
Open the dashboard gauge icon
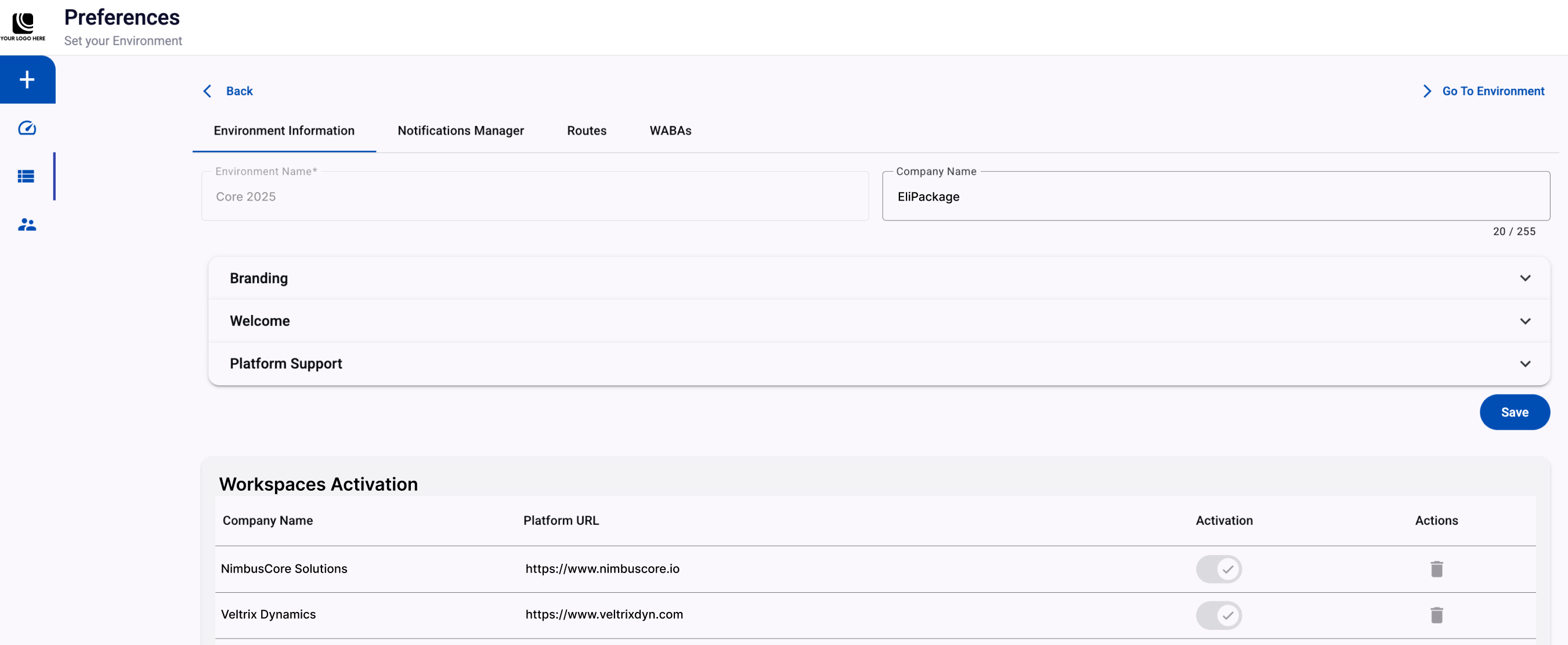click(27, 128)
